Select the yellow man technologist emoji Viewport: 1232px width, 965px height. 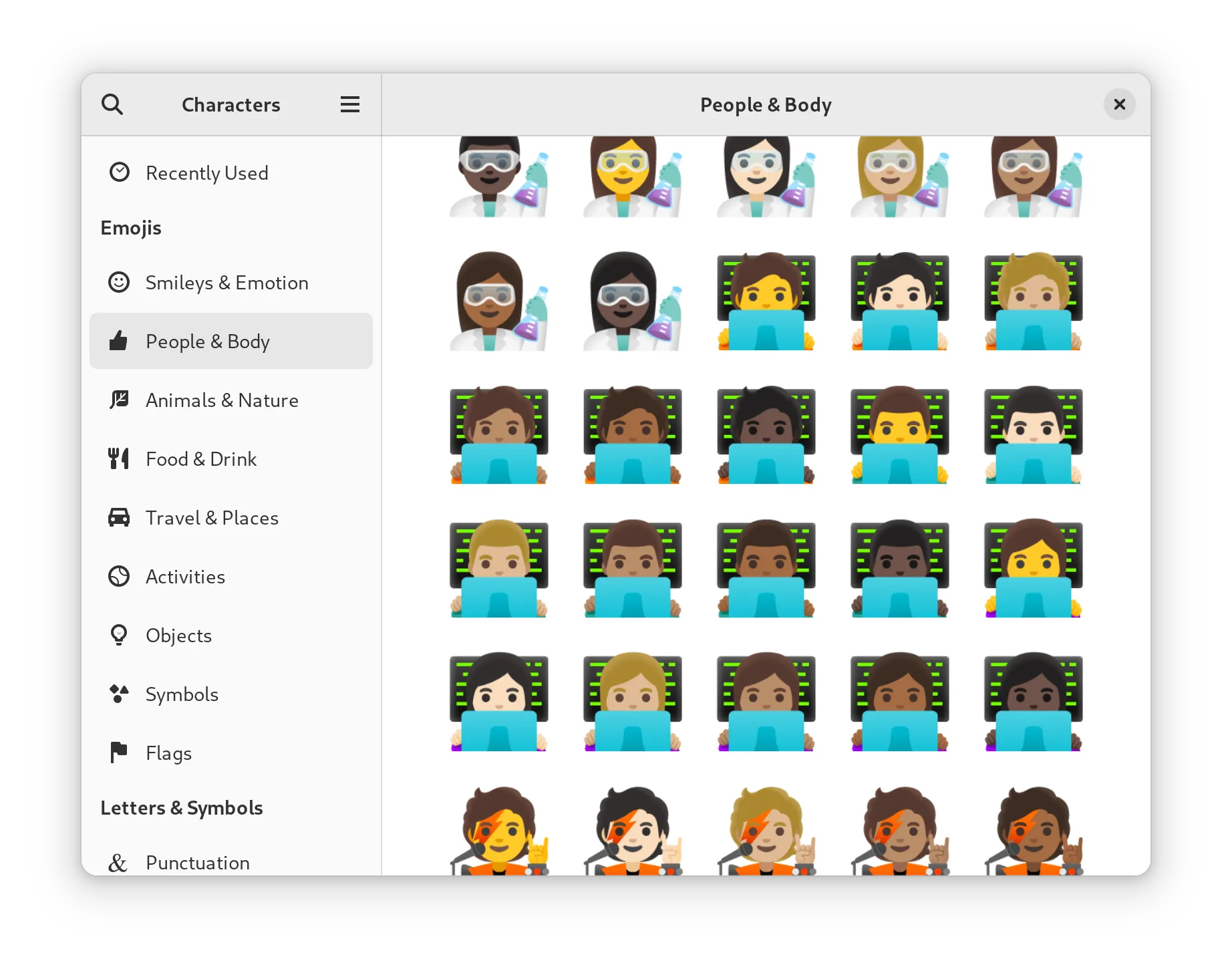coord(899,436)
